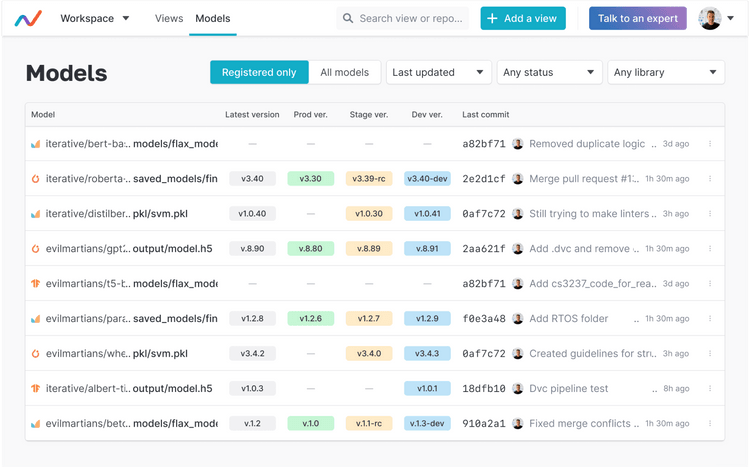Open kebab menu for iterative/bert-ba row
Screen dimensions: 750x467
710,144
